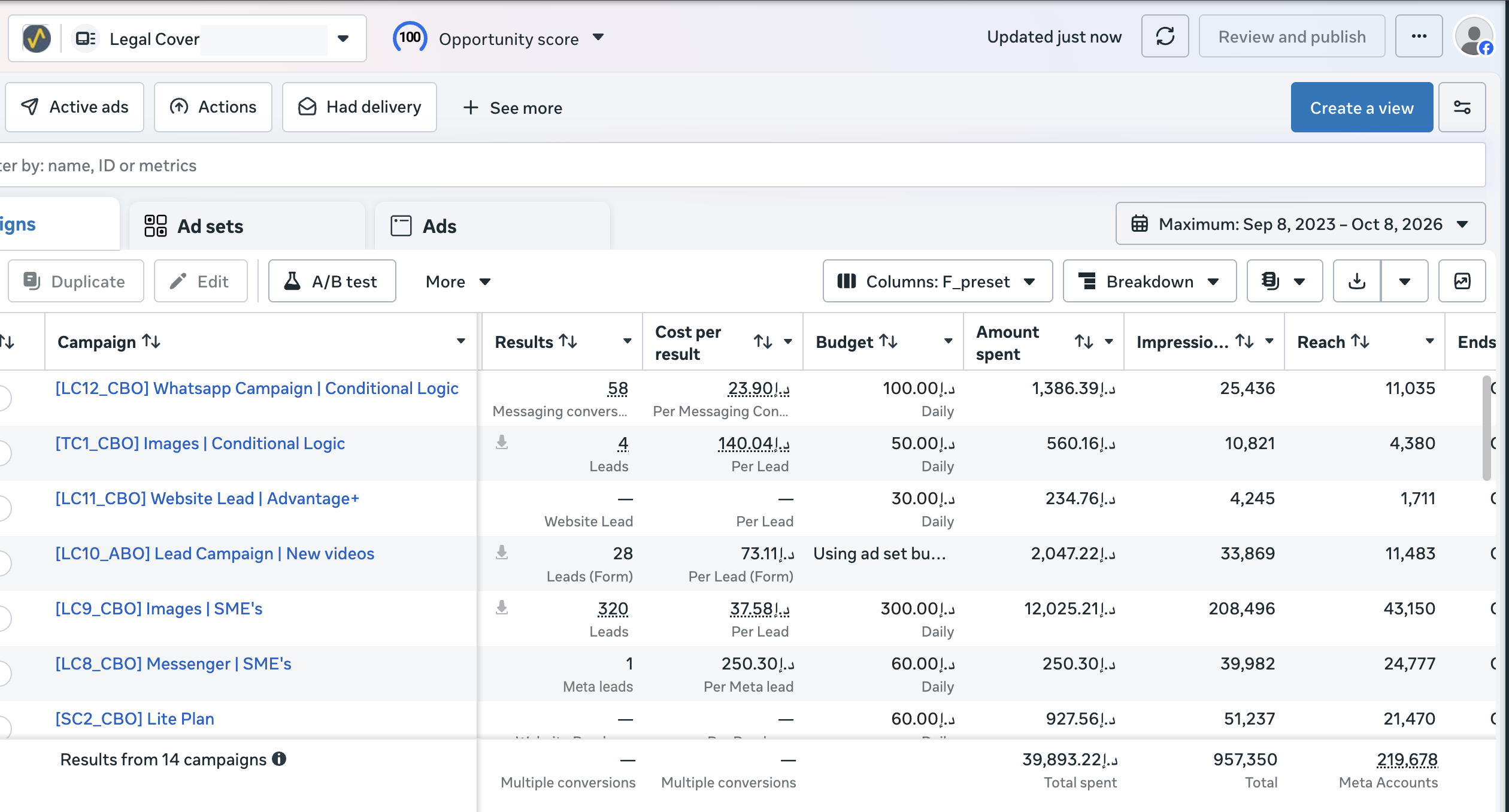The height and width of the screenshot is (812, 1509).
Task: Click download leads icon for LC10_ABO row
Action: [x=502, y=553]
